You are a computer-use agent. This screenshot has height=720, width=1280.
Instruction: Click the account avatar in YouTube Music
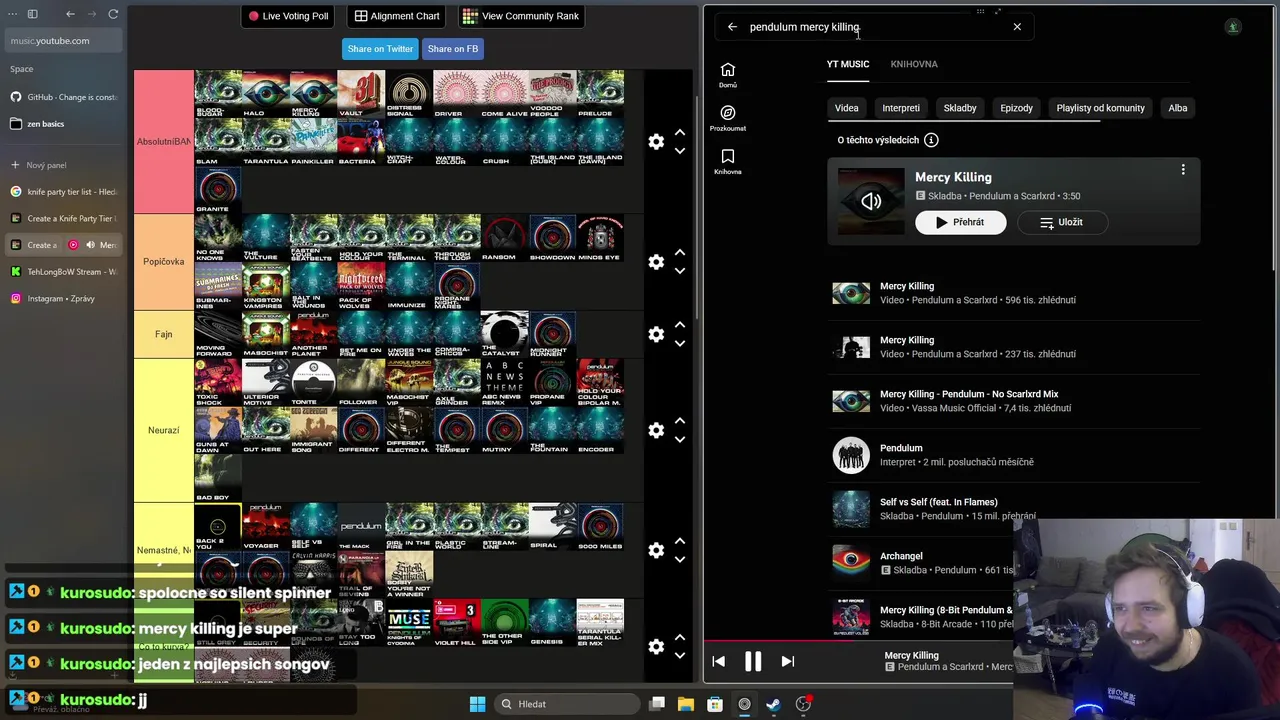[1233, 27]
